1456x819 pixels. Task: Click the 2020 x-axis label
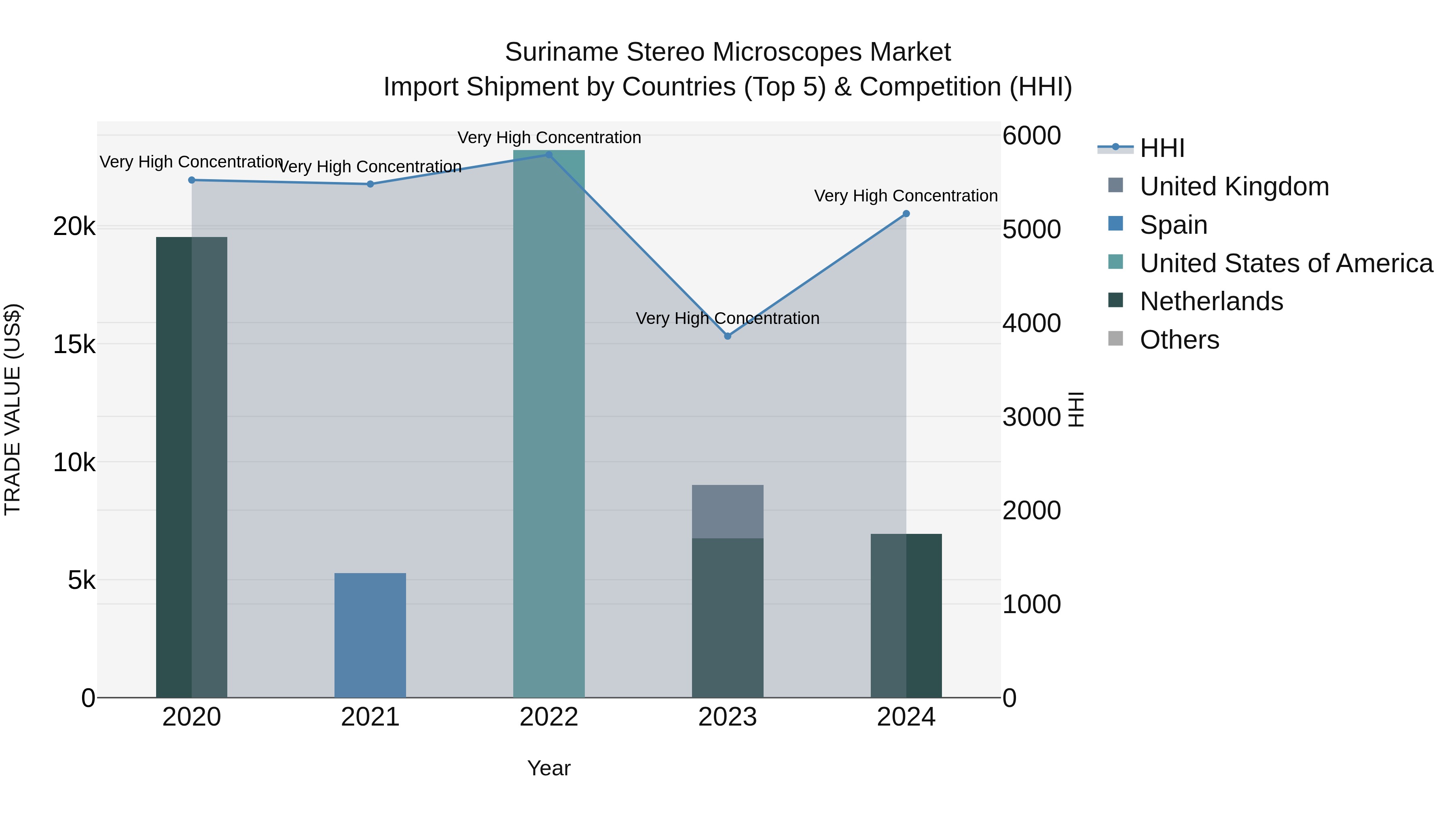(x=192, y=717)
